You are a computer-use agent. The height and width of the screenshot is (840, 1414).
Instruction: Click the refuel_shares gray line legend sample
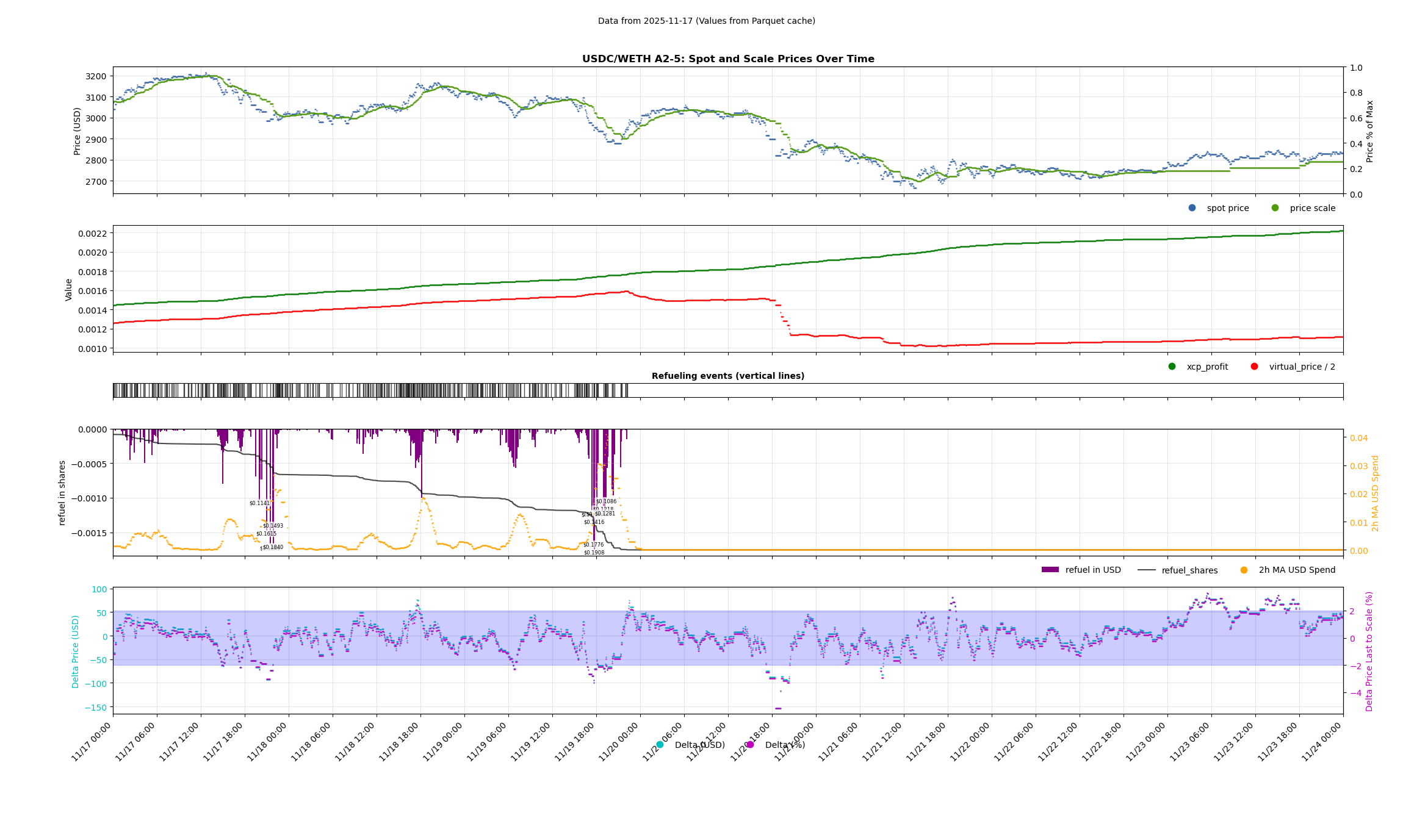click(1147, 570)
